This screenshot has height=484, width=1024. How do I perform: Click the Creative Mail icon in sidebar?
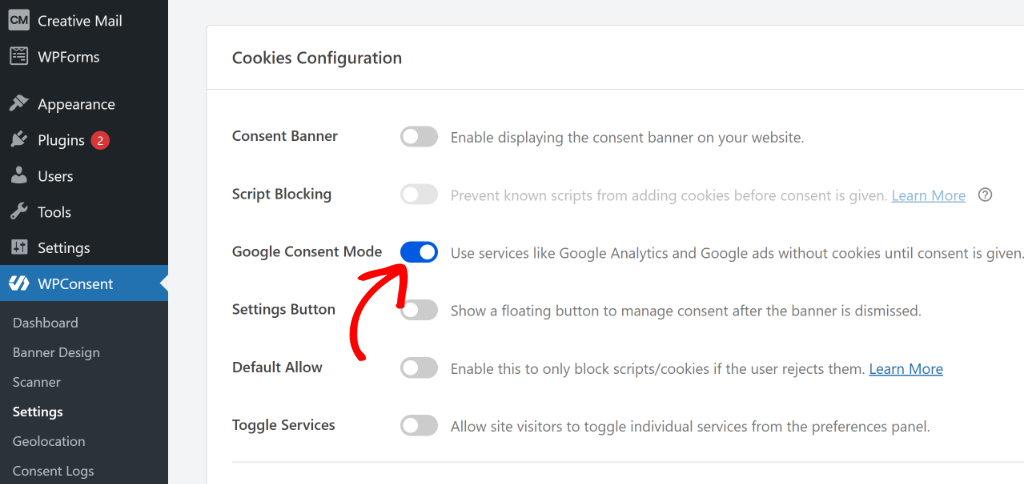pyautogui.click(x=19, y=20)
